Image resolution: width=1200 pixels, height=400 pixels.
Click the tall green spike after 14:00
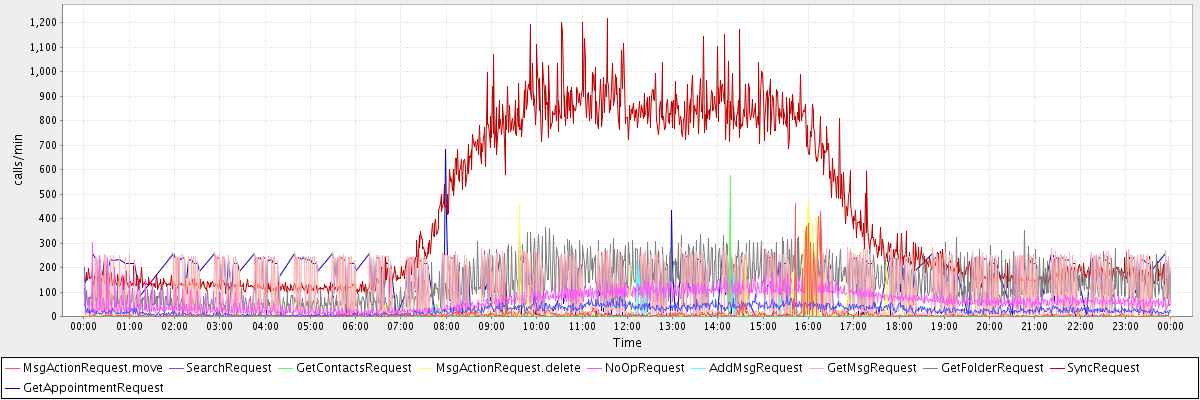pos(731,200)
